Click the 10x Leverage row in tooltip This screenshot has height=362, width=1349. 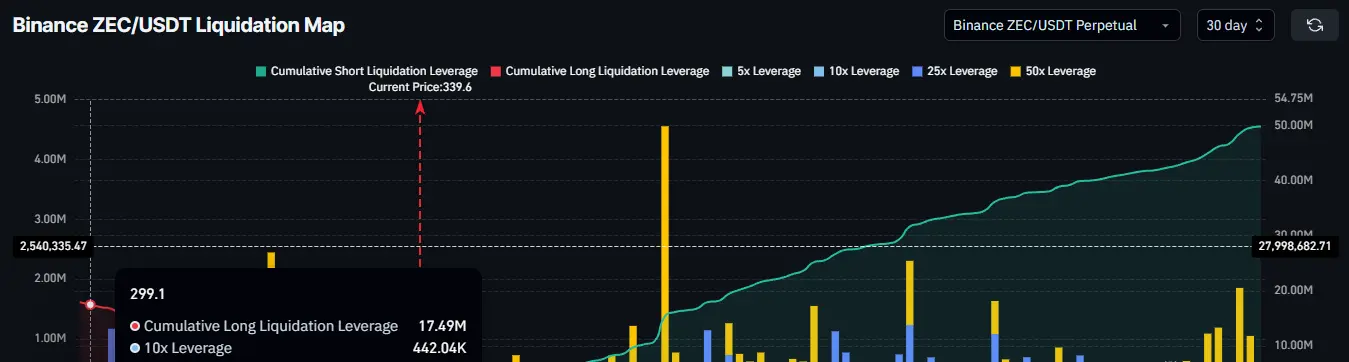click(x=298, y=348)
